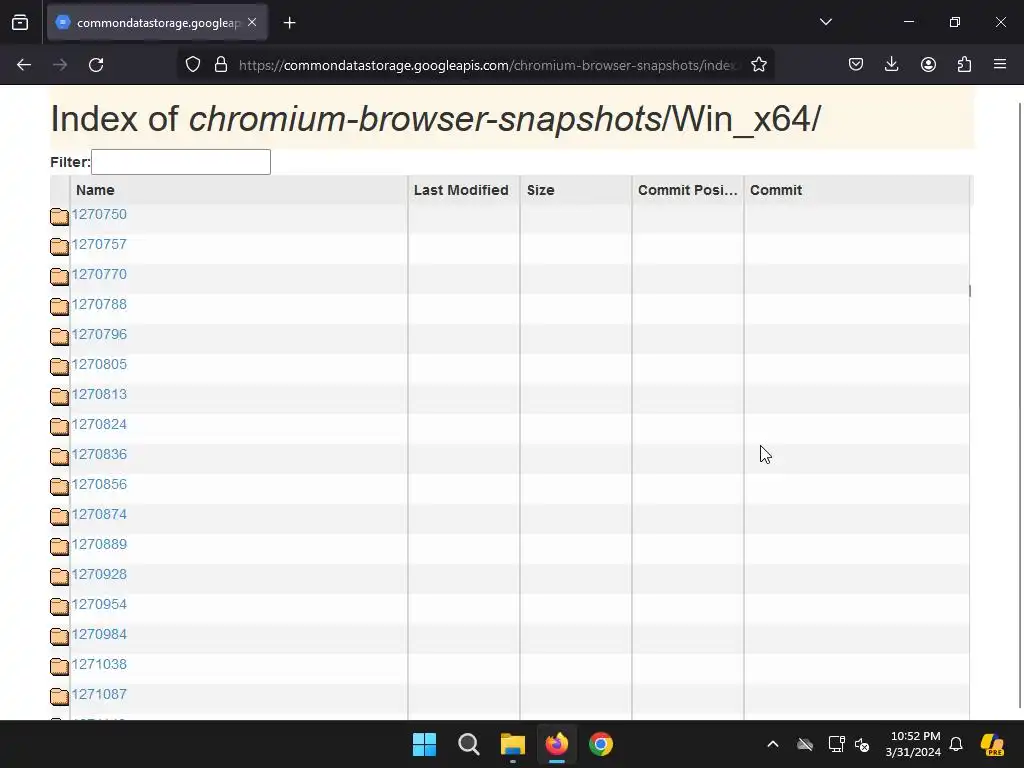The height and width of the screenshot is (768, 1024).
Task: Open folder 1270770
Action: 99,274
